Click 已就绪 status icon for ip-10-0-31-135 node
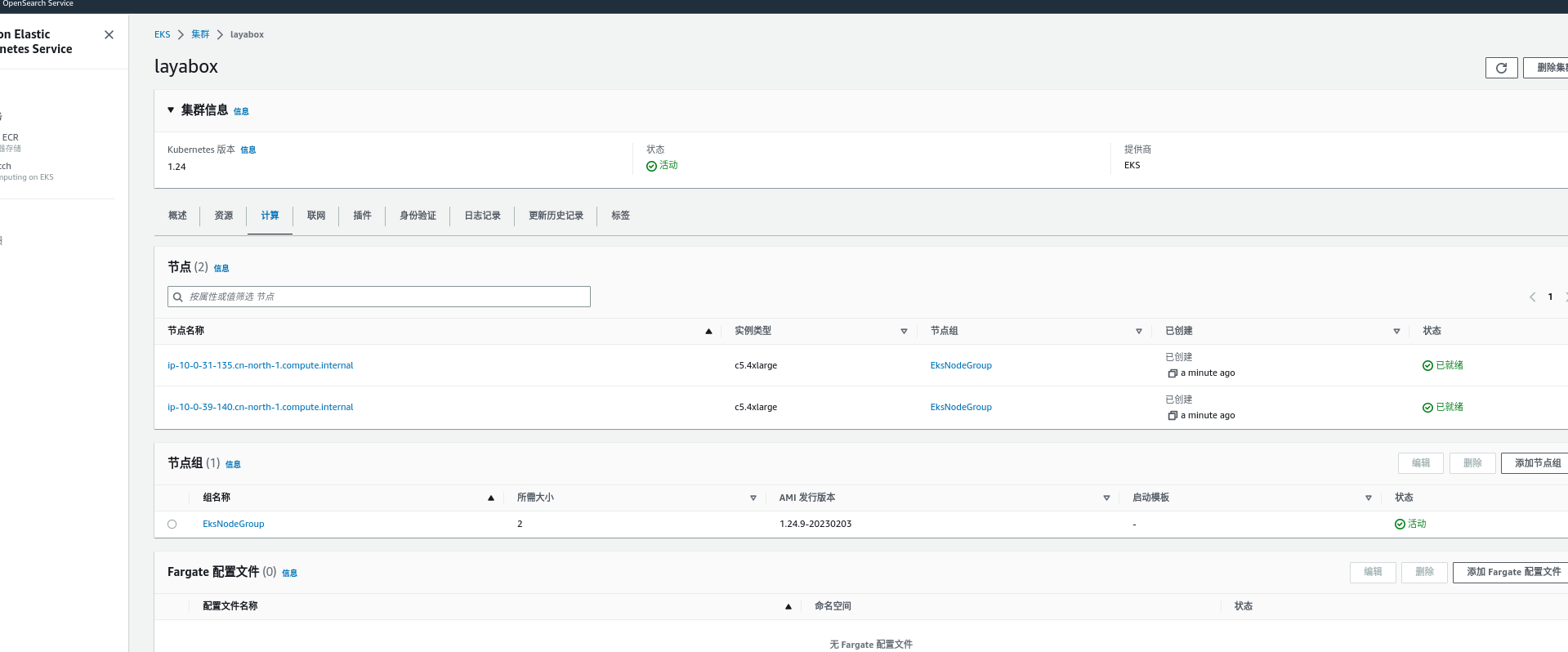 [1427, 366]
